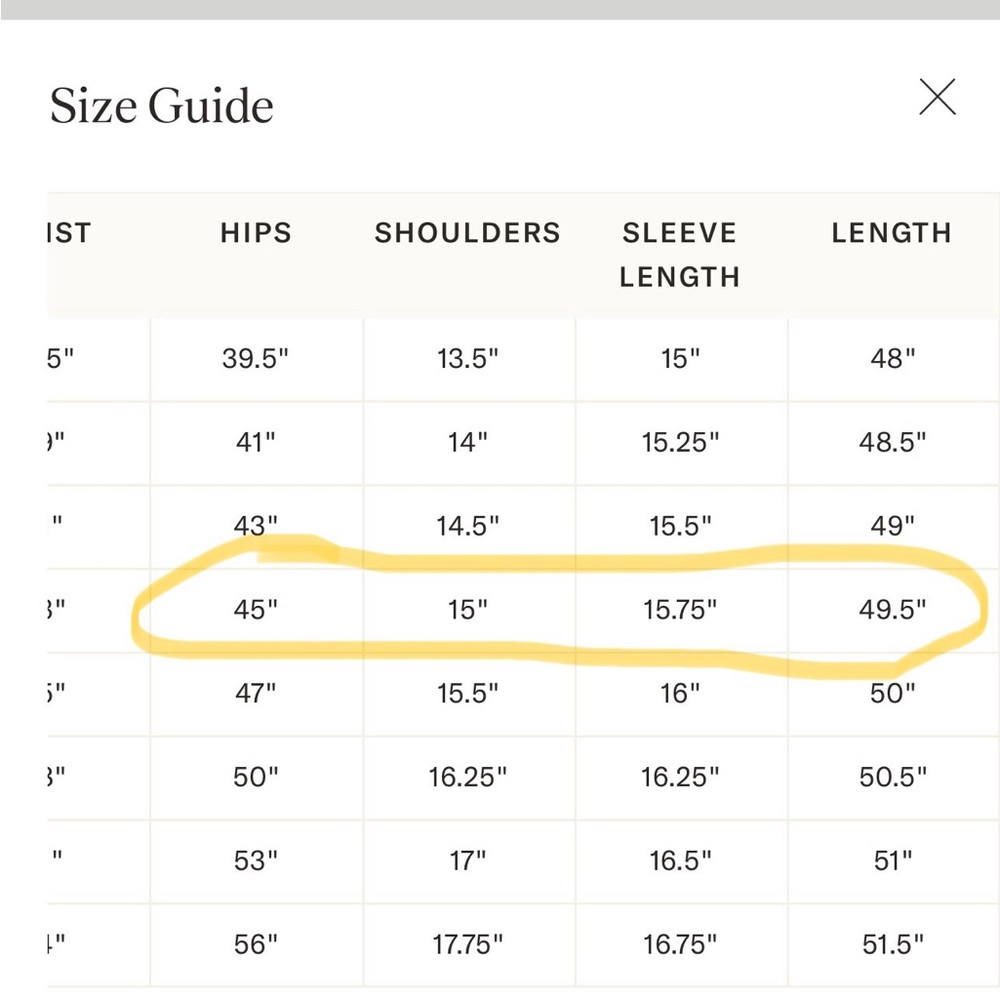Select the 45" hips cell
Image resolution: width=1000 pixels, height=1000 pixels.
coord(256,610)
